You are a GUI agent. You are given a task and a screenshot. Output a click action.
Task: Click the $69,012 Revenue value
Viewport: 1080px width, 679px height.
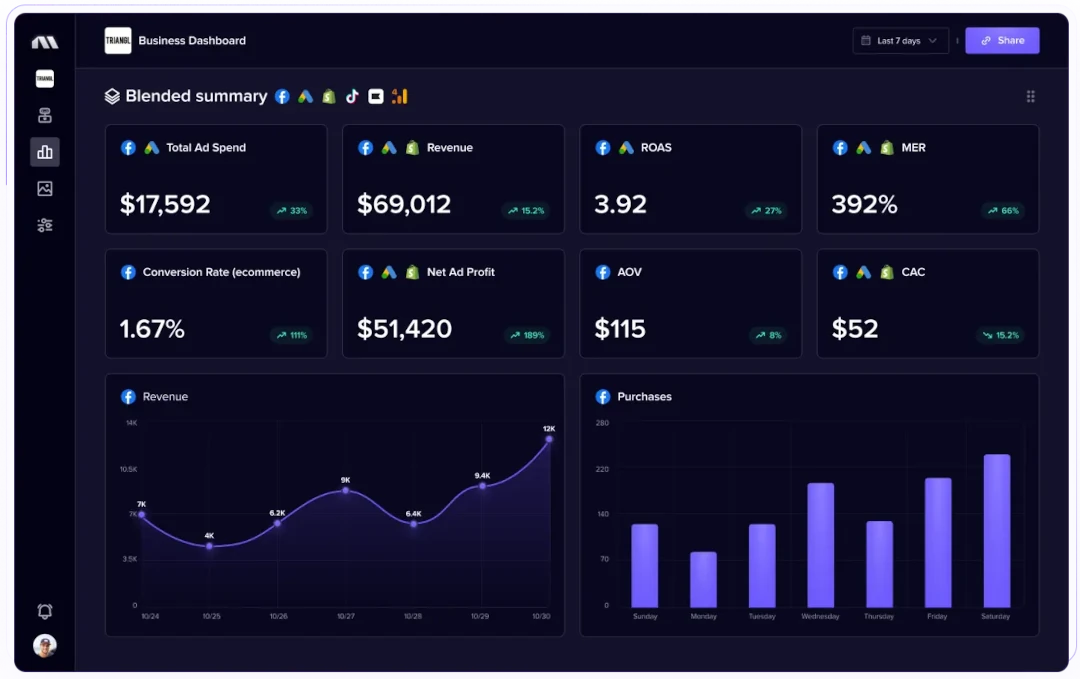[404, 204]
